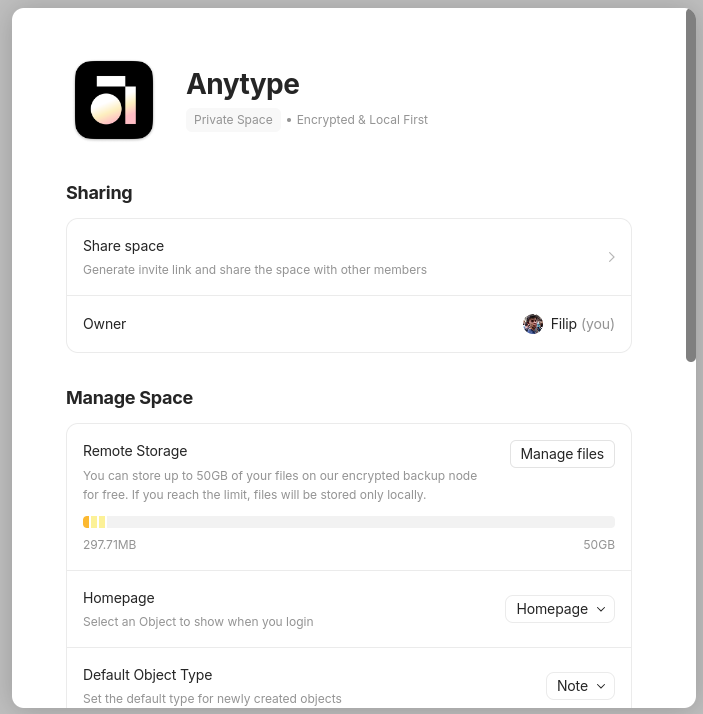Click 'Generate invite link' description text
The image size is (703, 714).
pos(255,270)
